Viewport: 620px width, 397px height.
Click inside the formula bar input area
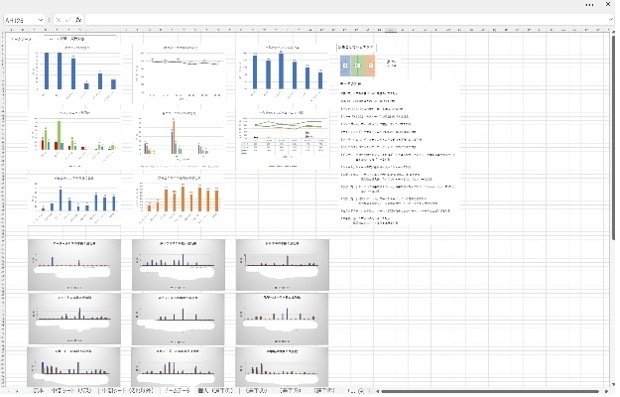(346, 20)
